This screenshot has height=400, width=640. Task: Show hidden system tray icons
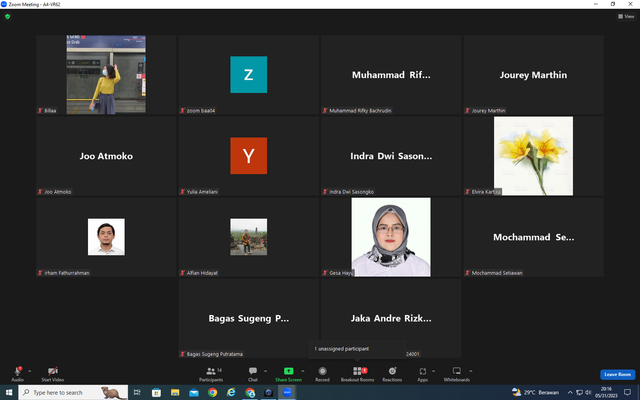(x=570, y=392)
